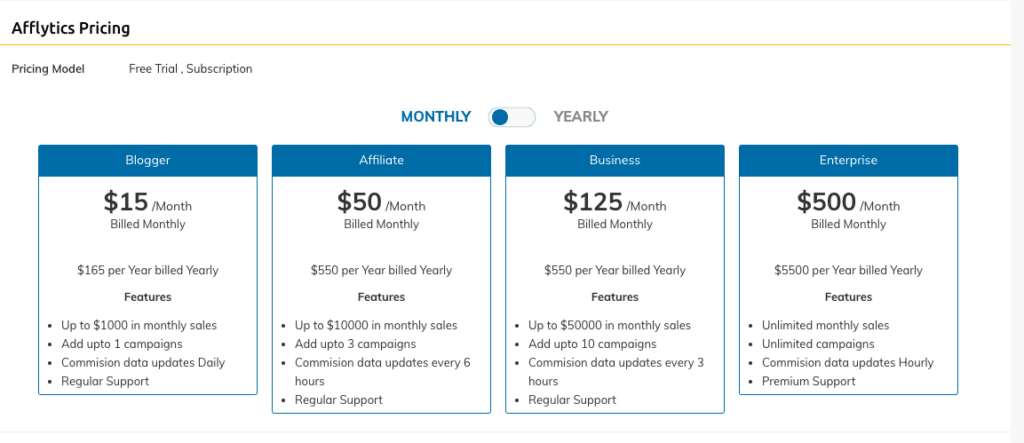Click the $50 /Month price
The image size is (1024, 443).
click(x=381, y=202)
